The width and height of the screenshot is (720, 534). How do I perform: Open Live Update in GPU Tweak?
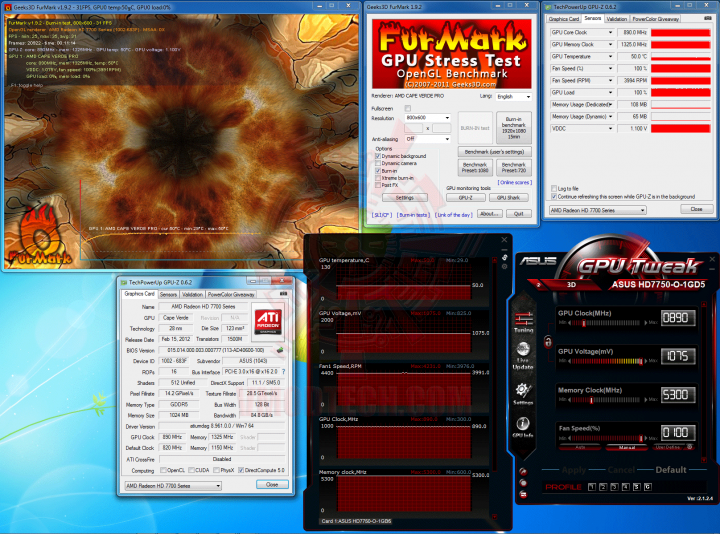point(523,355)
